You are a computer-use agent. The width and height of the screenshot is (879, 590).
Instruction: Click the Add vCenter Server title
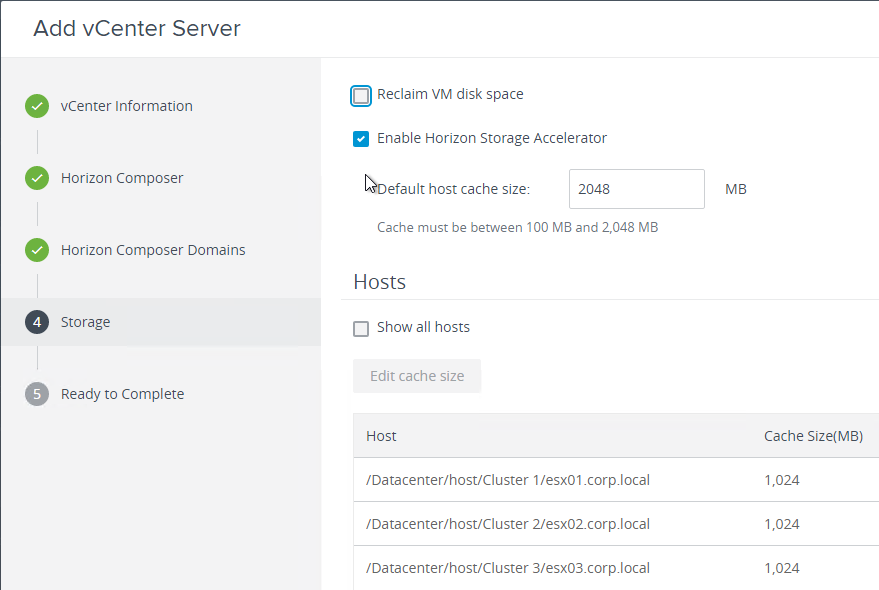tap(137, 28)
